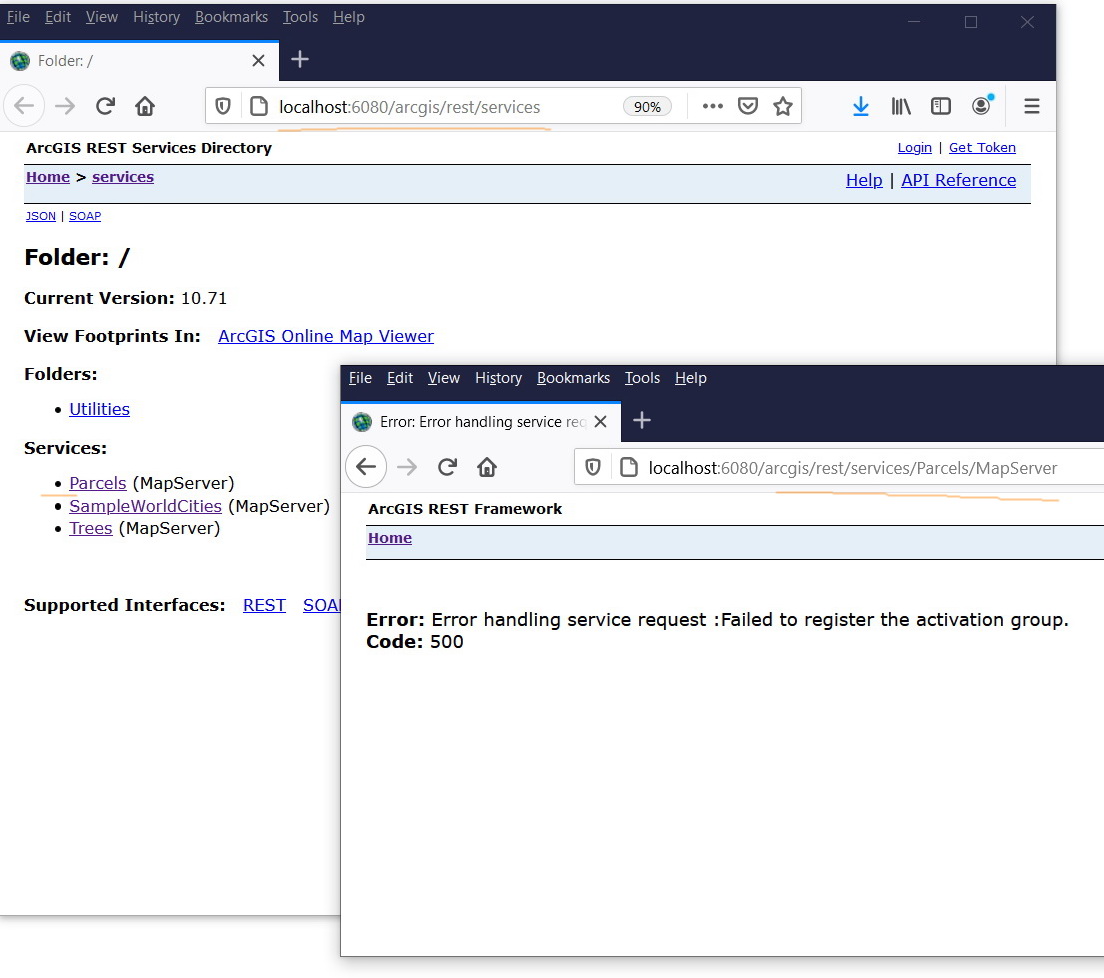The width and height of the screenshot is (1104, 978).
Task: Reset the 90% zoom level indicator
Action: pyautogui.click(x=647, y=107)
